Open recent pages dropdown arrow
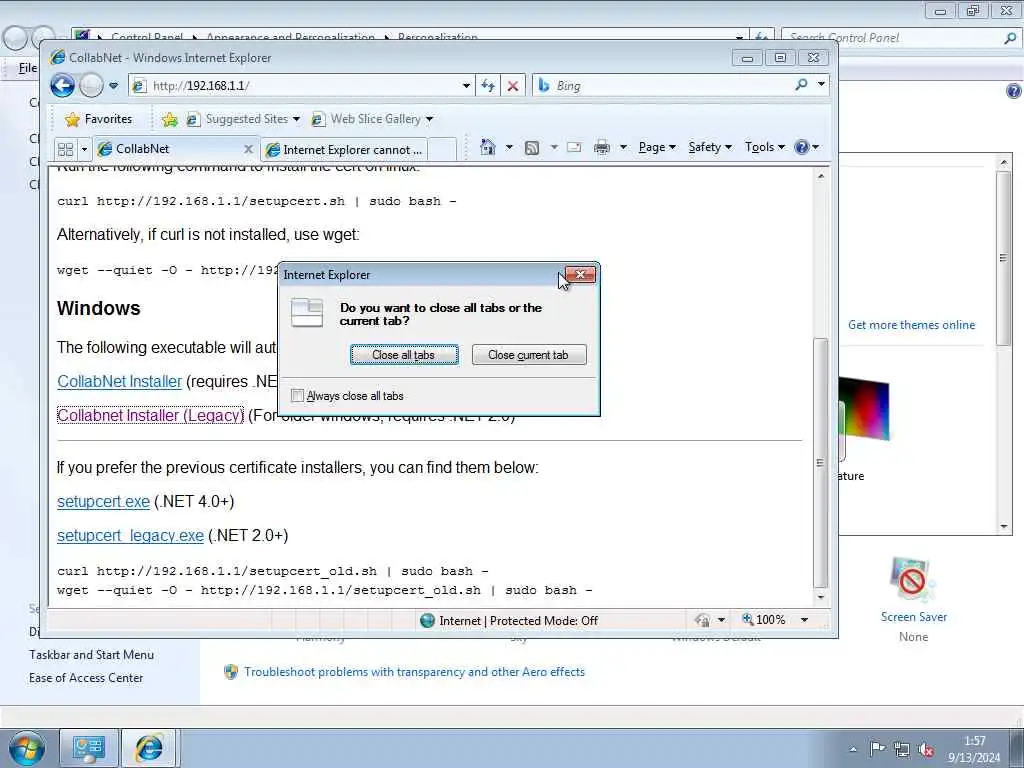Image resolution: width=1024 pixels, height=768 pixels. (114, 86)
